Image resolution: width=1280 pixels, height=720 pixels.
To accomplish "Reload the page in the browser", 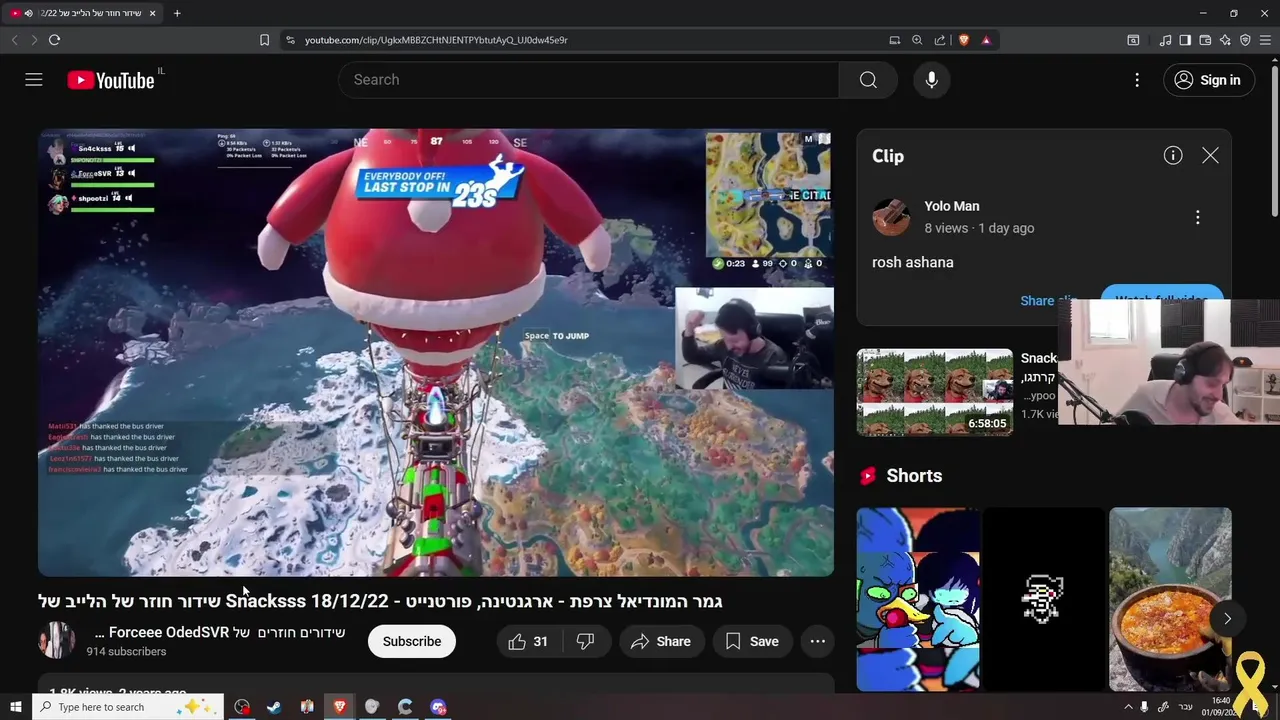I will tap(54, 40).
